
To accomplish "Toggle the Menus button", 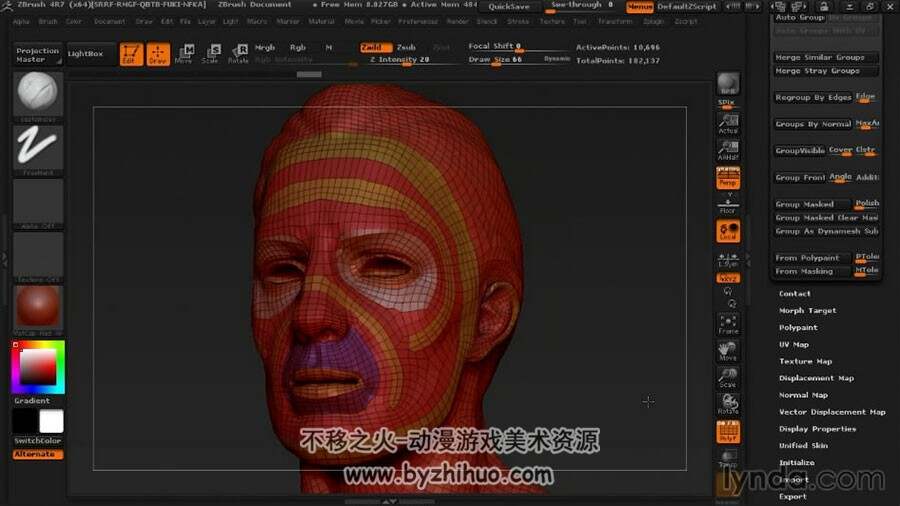I will pos(640,7).
